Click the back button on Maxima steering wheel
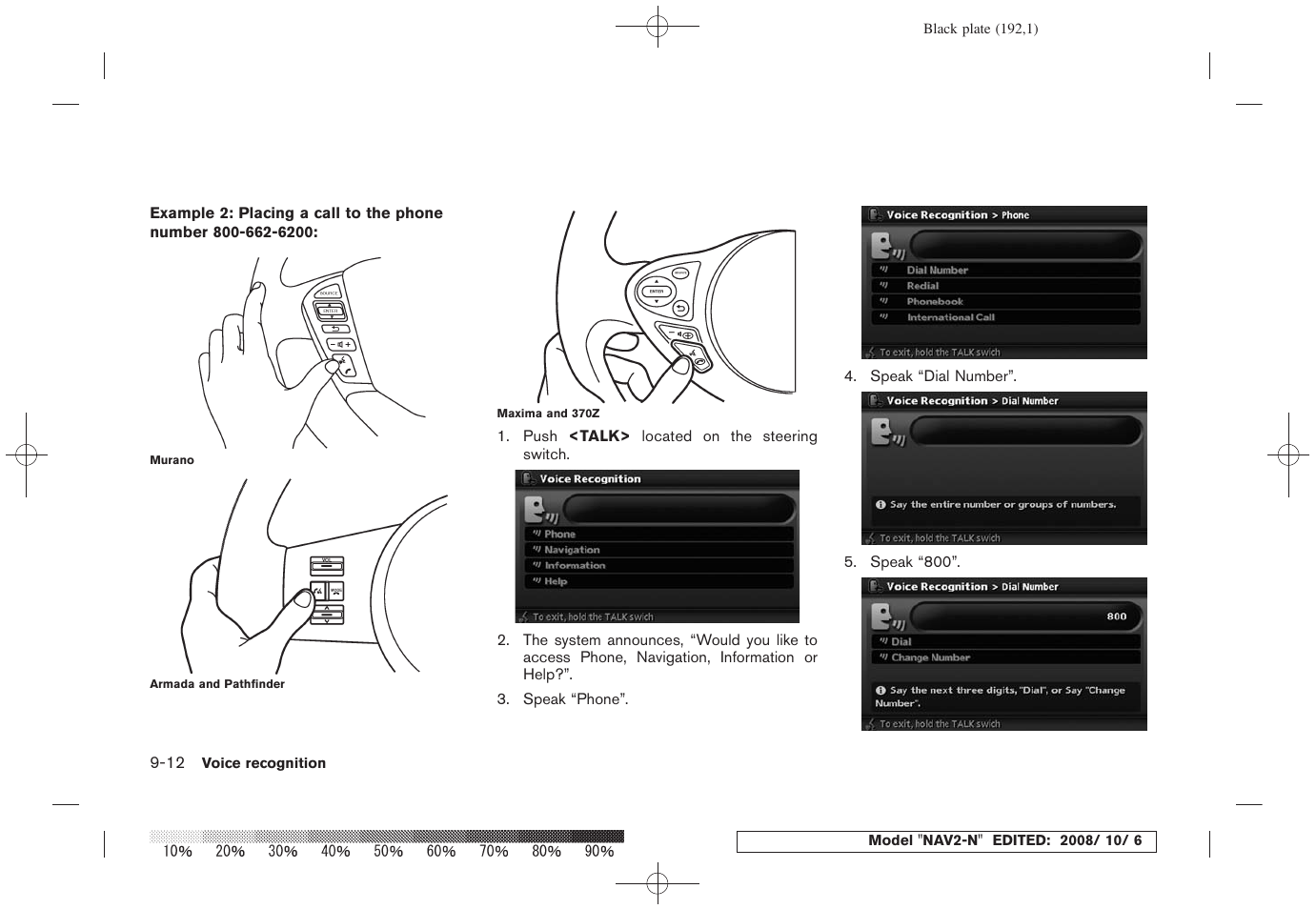This screenshot has height=909, width=1316. (679, 308)
